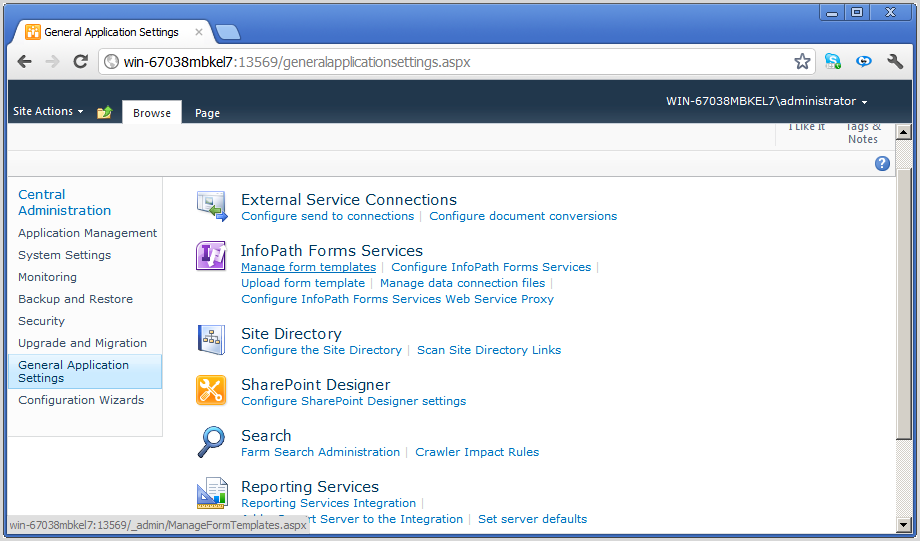Open the Monitoring section
This screenshot has height=541, width=920.
(x=48, y=277)
